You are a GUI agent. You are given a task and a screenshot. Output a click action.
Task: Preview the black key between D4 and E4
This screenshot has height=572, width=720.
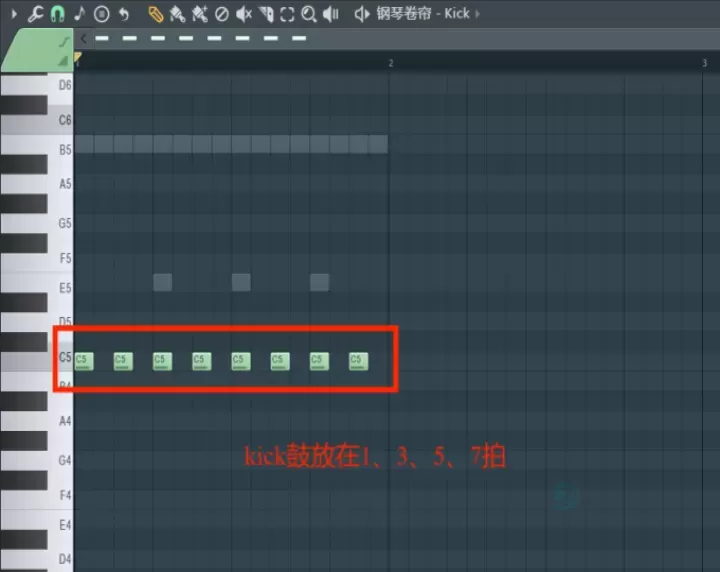tap(24, 540)
